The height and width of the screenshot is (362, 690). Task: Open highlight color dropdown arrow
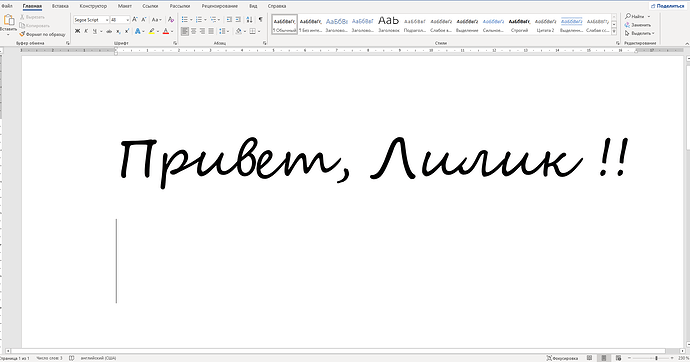pyautogui.click(x=158, y=32)
